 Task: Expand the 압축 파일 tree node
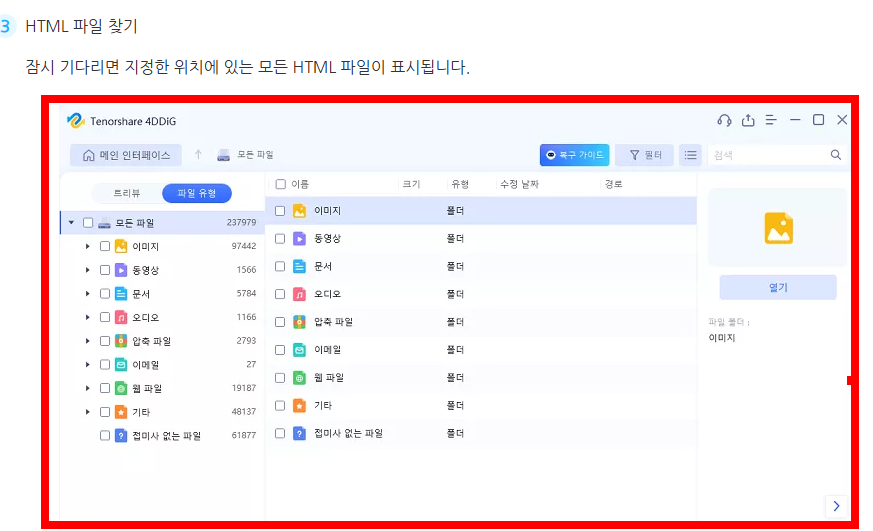(87, 341)
